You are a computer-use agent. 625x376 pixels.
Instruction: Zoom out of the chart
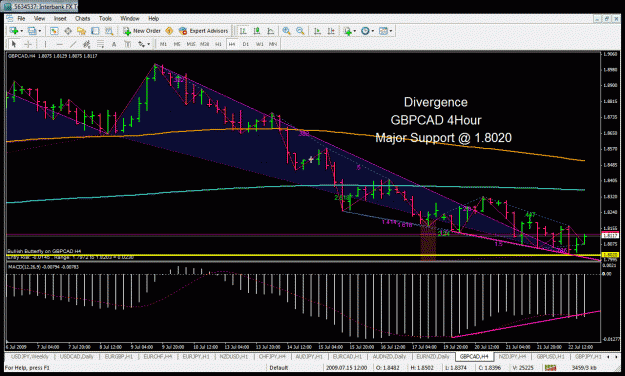coord(300,31)
